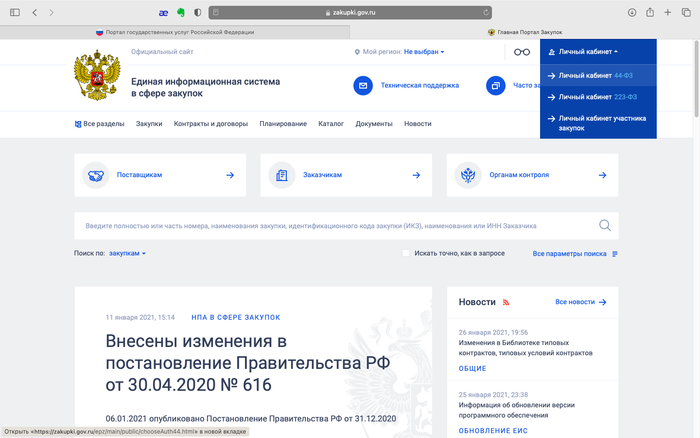Switch to the 'Главная Портал Закупок' tab
700x438 pixels.
tap(524, 32)
